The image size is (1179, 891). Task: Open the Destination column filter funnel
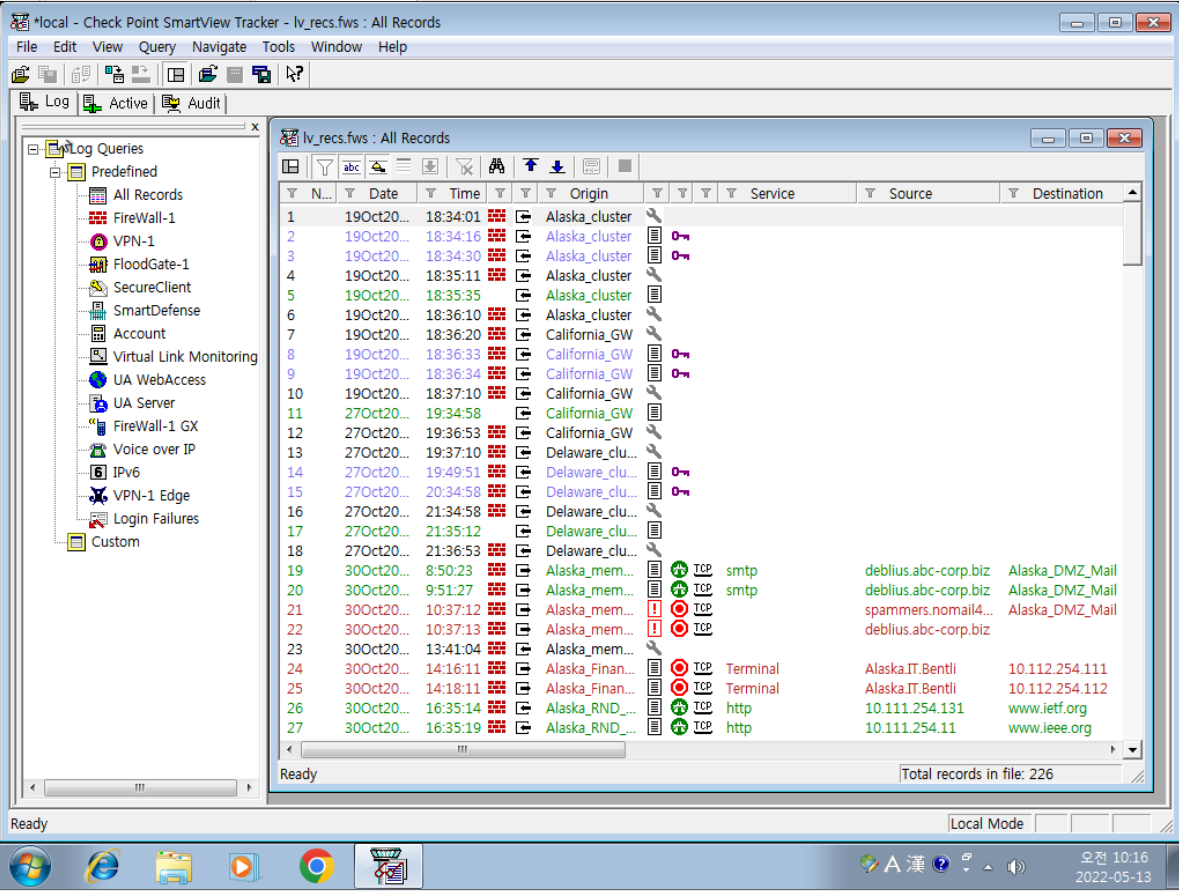pos(1014,193)
